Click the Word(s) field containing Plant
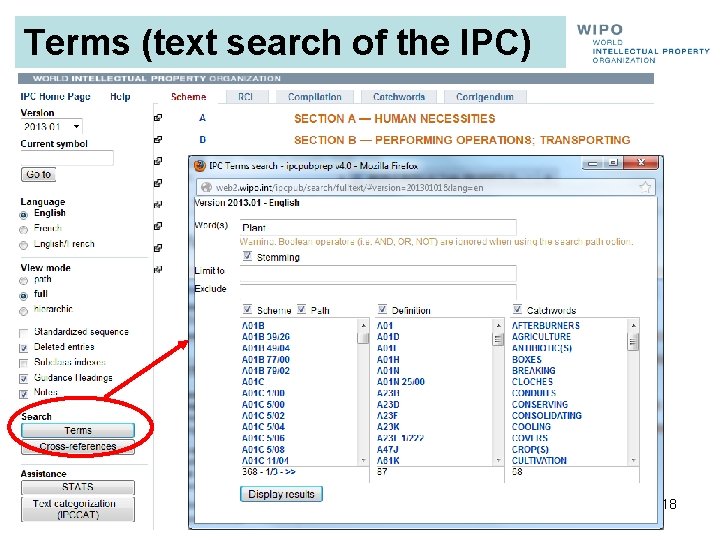 click(x=378, y=227)
